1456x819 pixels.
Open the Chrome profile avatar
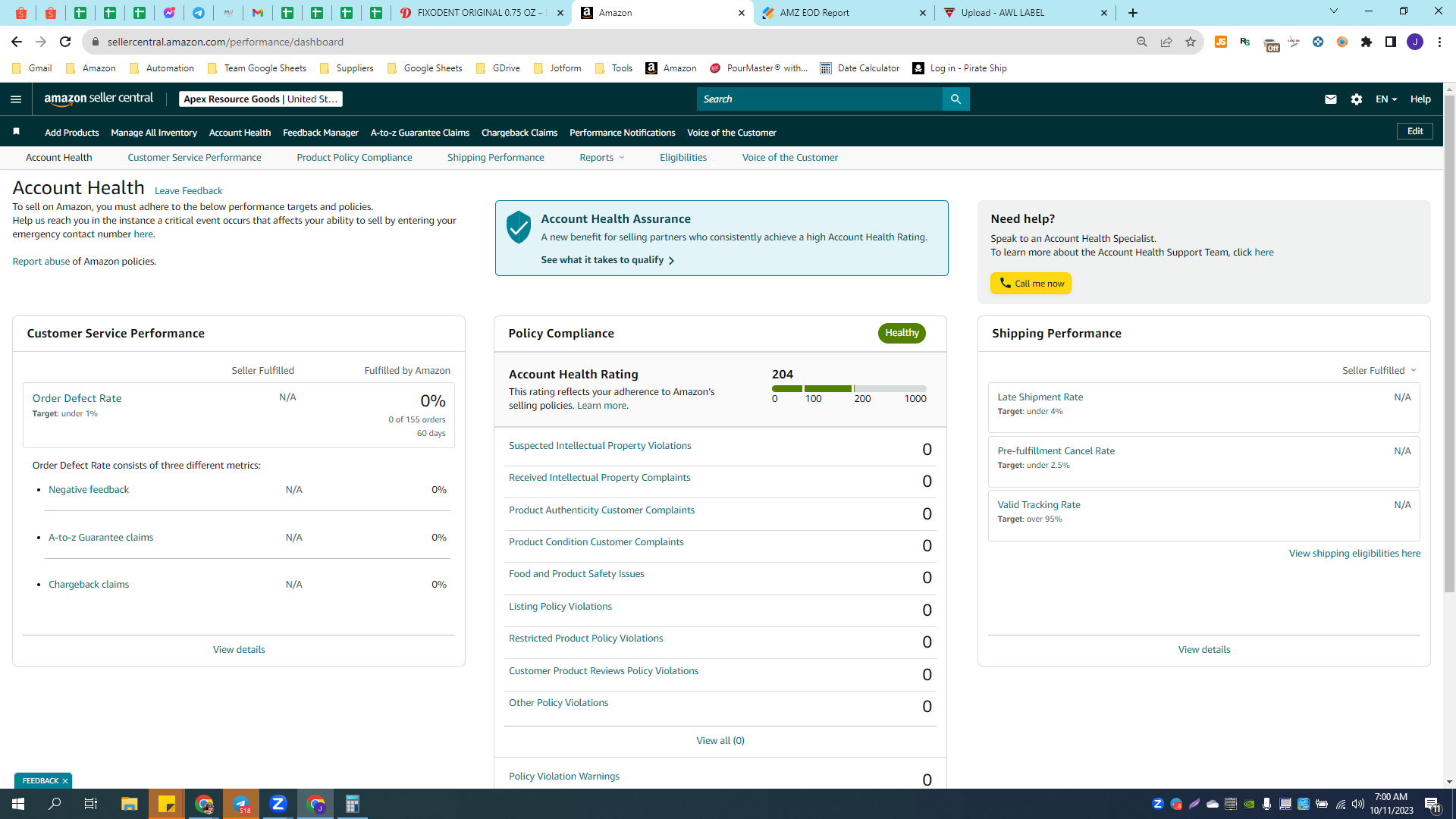(x=1415, y=42)
